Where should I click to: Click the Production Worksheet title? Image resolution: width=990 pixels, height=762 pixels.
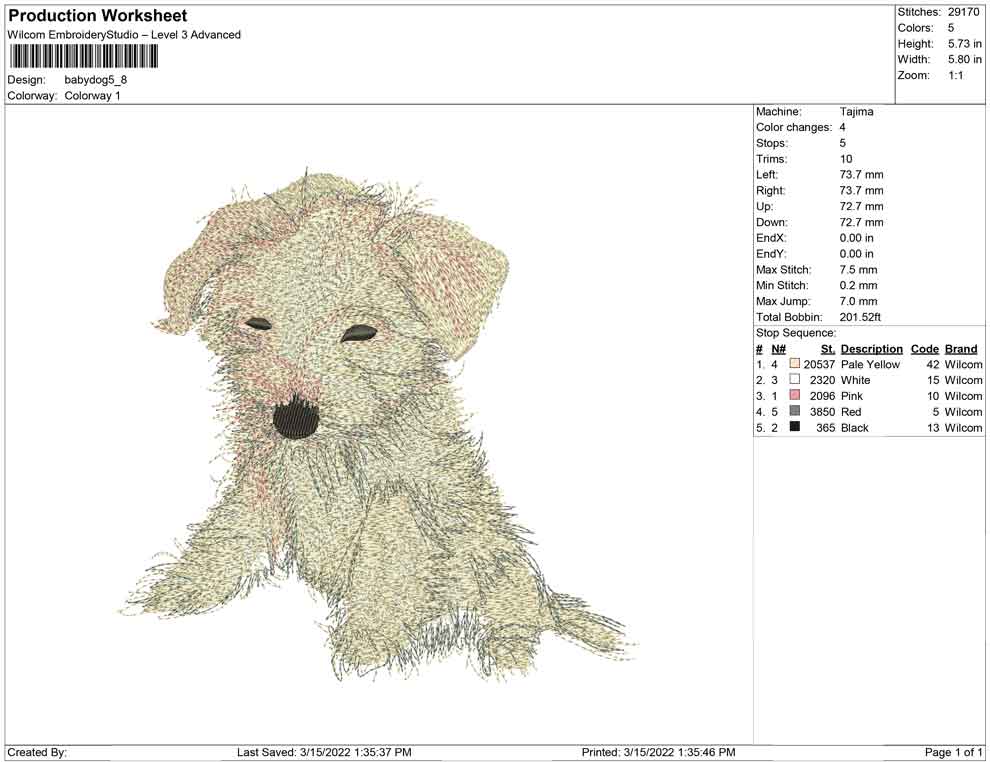[x=97, y=16]
